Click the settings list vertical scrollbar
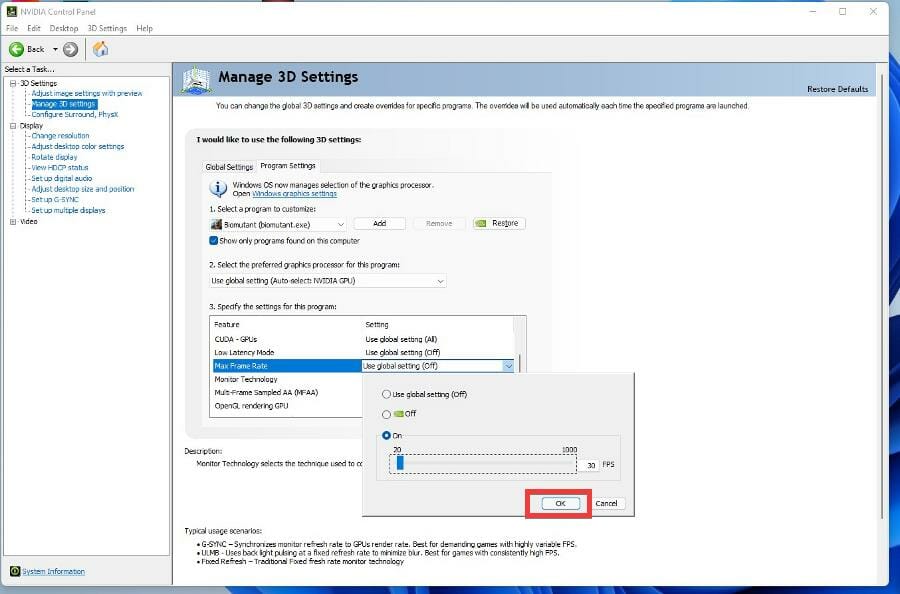Image resolution: width=900 pixels, height=594 pixels. [519, 363]
